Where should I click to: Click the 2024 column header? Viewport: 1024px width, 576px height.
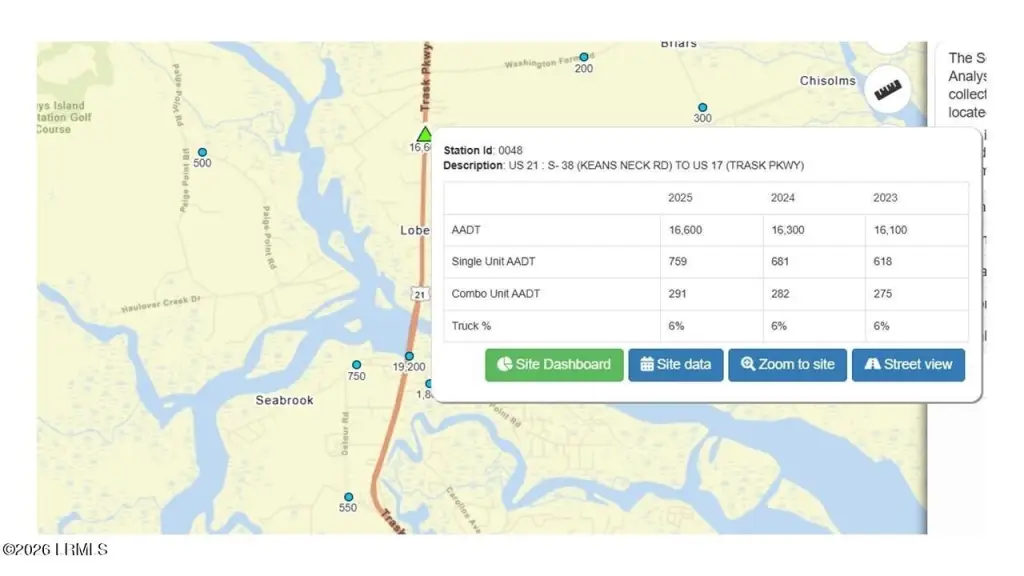[x=782, y=198]
